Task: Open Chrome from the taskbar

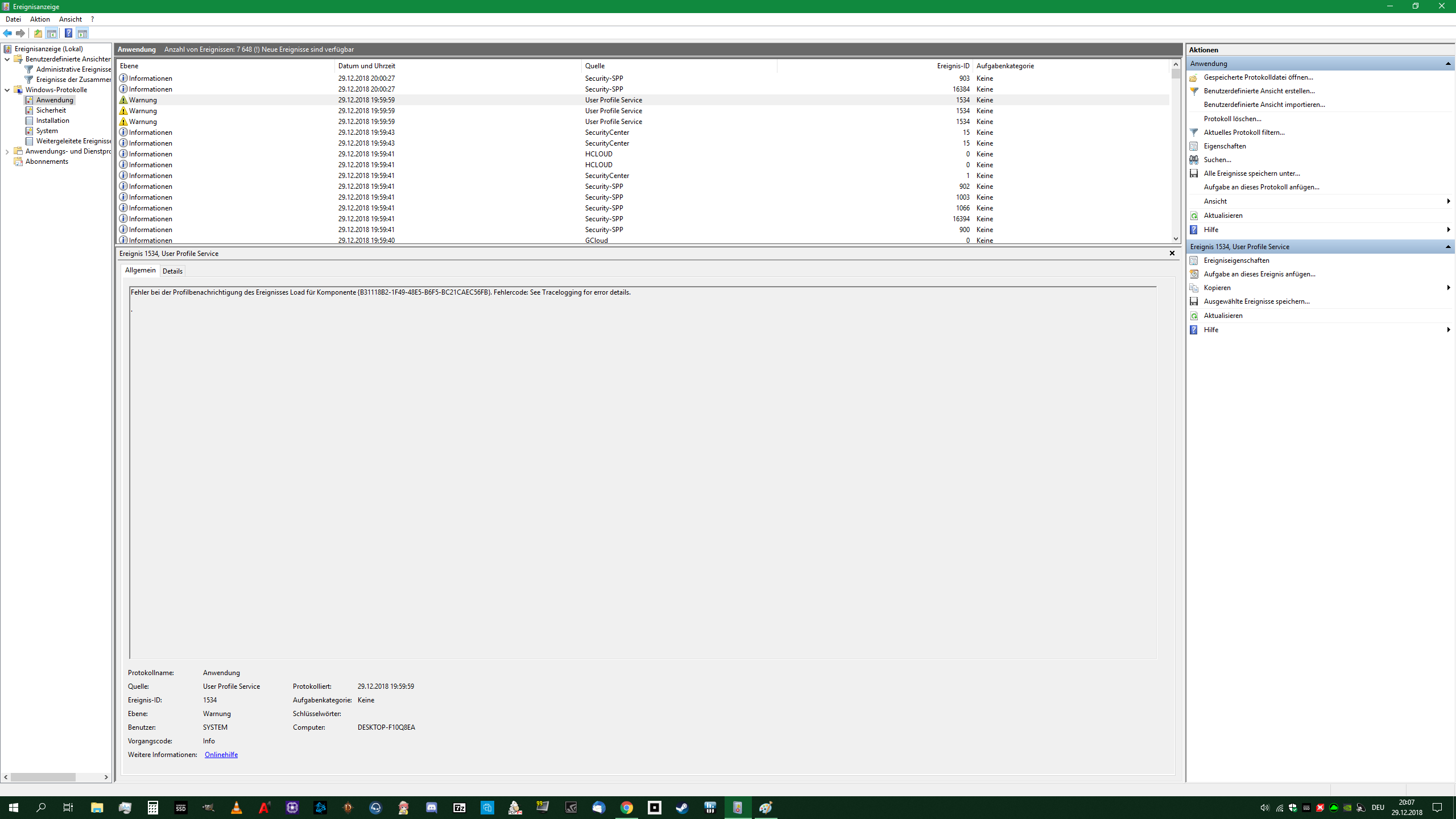Action: click(x=626, y=808)
